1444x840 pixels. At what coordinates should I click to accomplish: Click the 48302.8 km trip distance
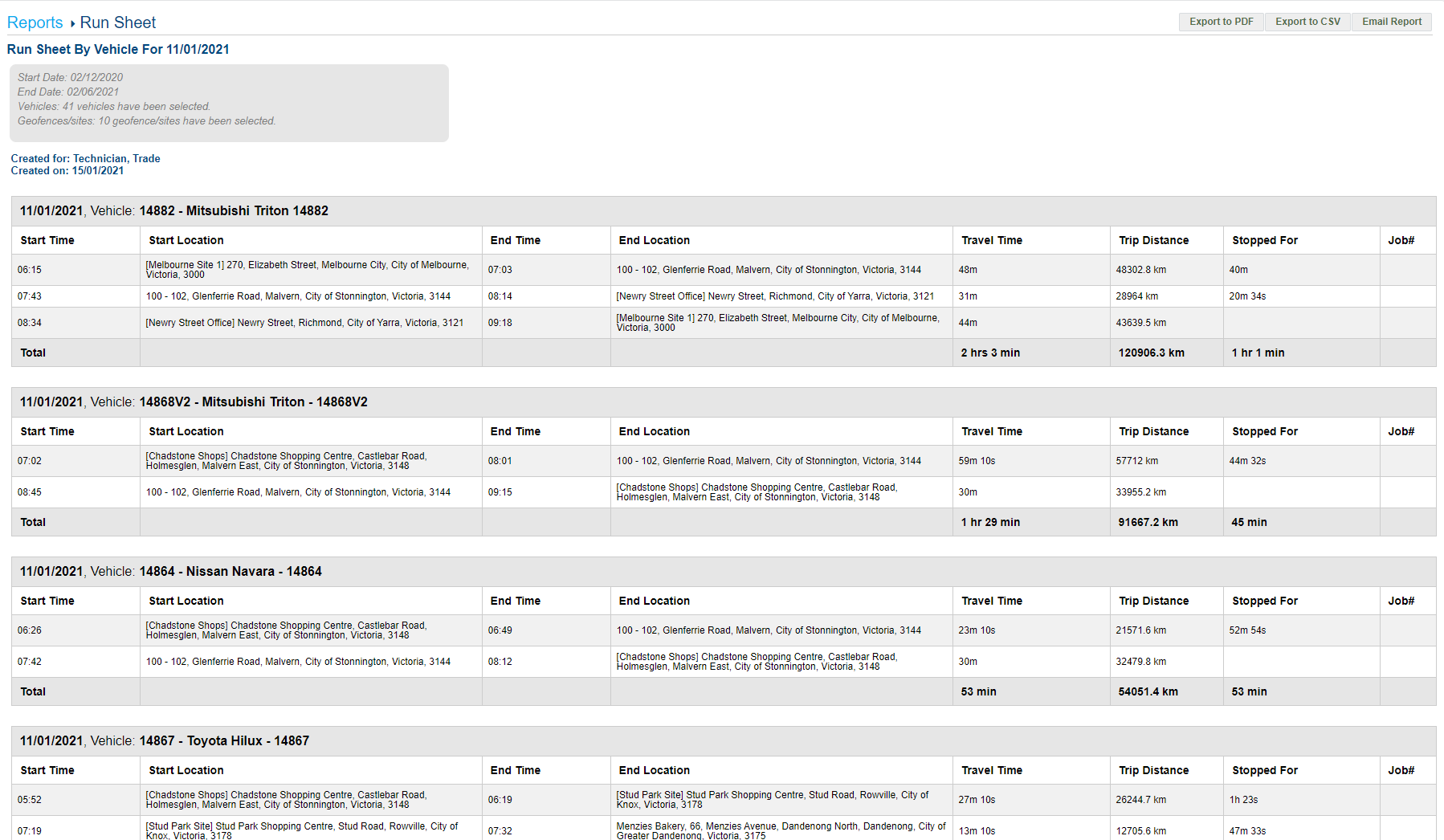(1141, 270)
